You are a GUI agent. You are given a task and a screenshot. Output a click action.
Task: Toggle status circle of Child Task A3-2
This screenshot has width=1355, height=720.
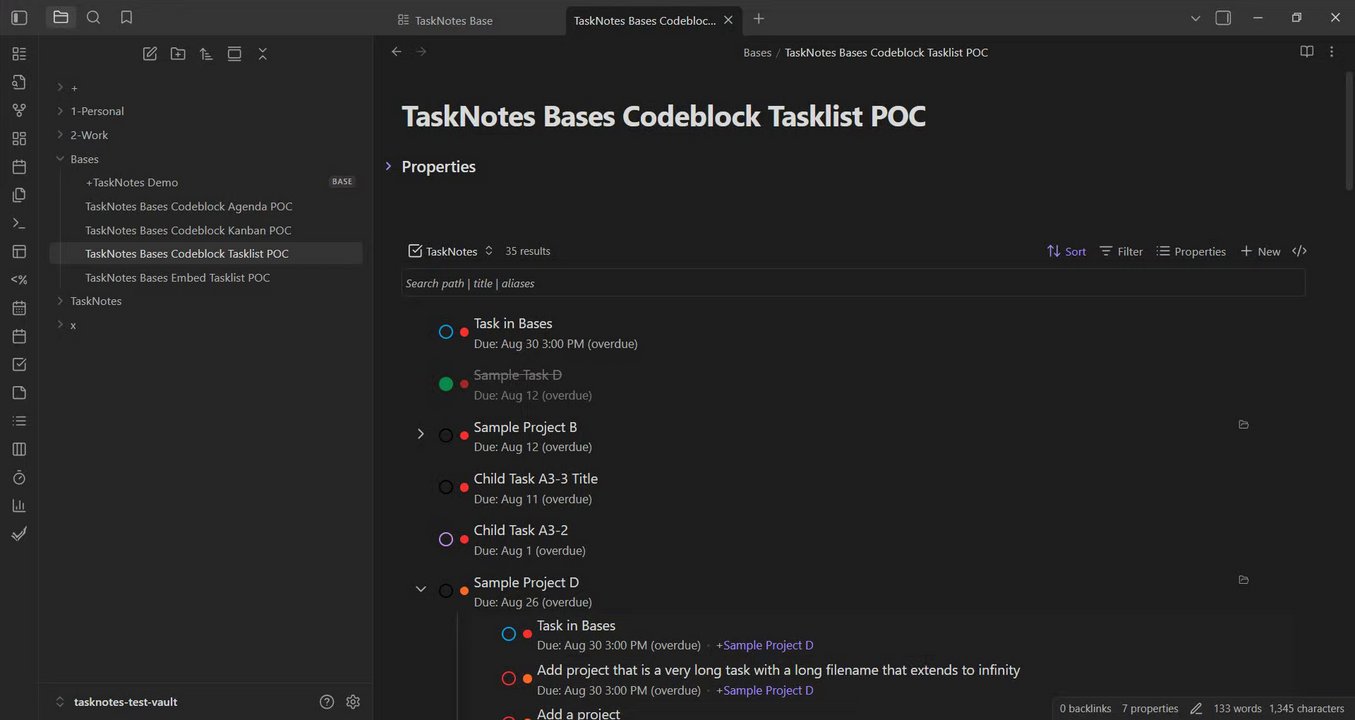point(446,540)
